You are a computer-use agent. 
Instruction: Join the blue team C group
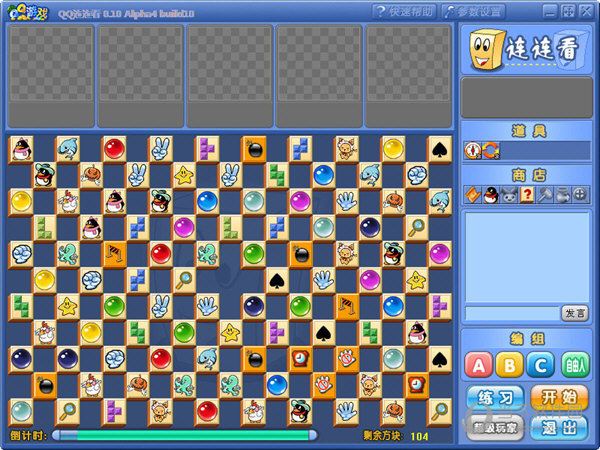pos(542,365)
